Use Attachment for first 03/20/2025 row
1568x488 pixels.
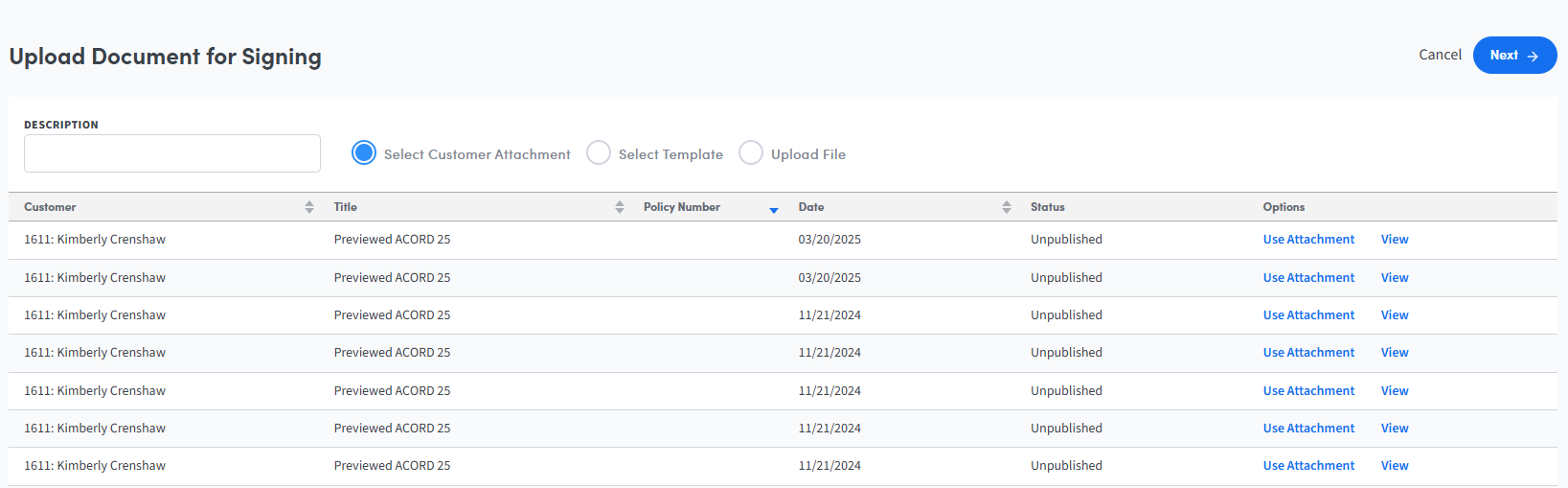point(1308,240)
